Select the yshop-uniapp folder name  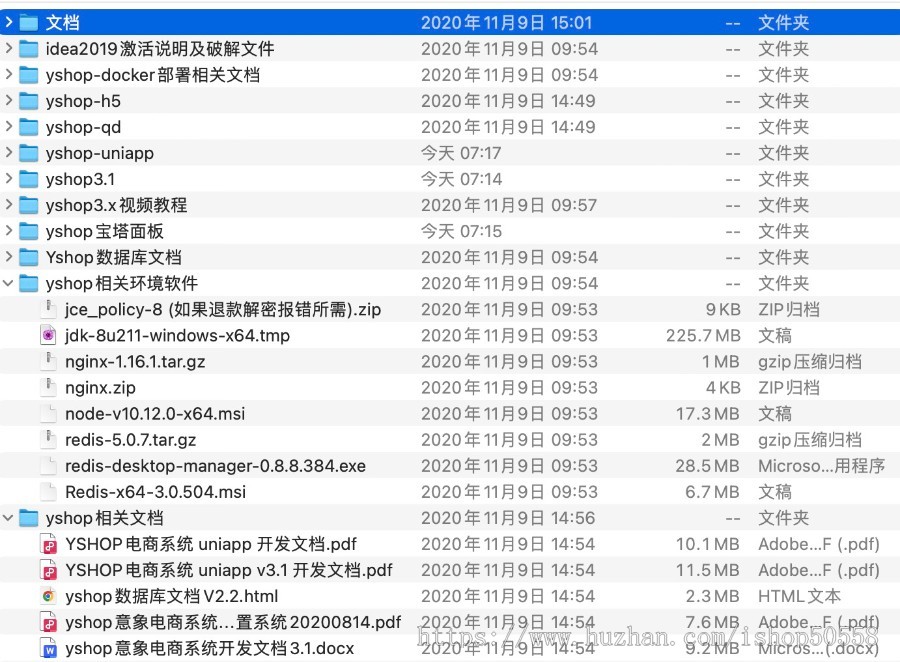click(100, 153)
